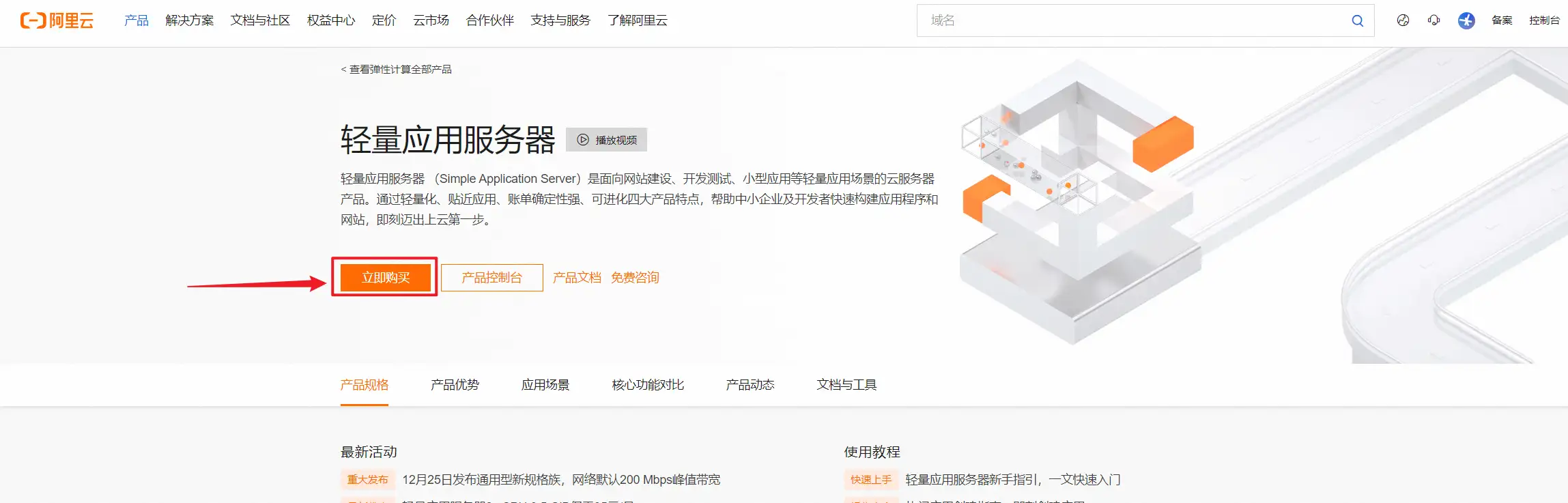Click the search magnifier icon
This screenshot has width=1568, height=503.
[1357, 21]
